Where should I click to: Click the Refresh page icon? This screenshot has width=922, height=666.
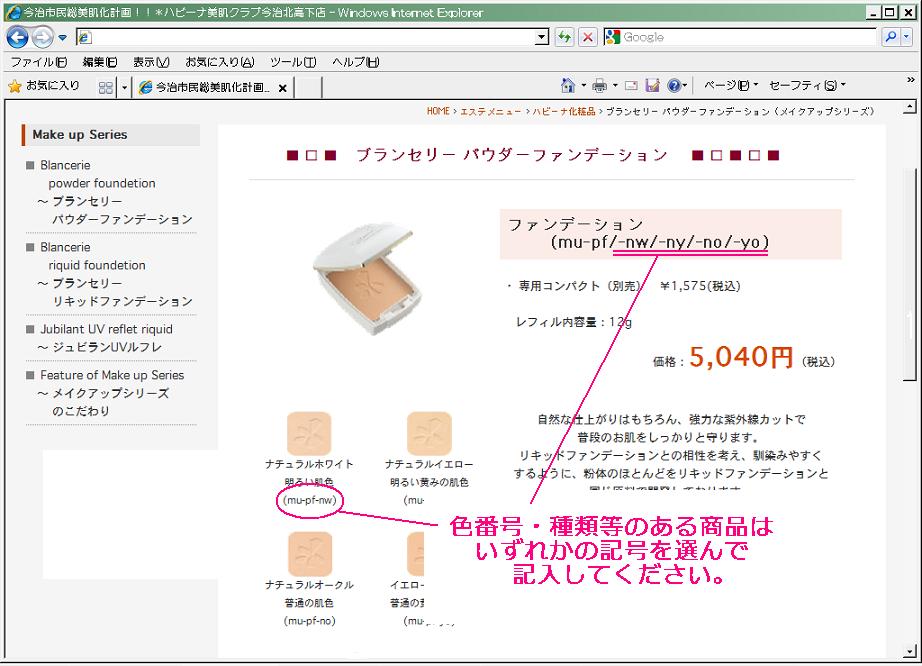click(564, 37)
